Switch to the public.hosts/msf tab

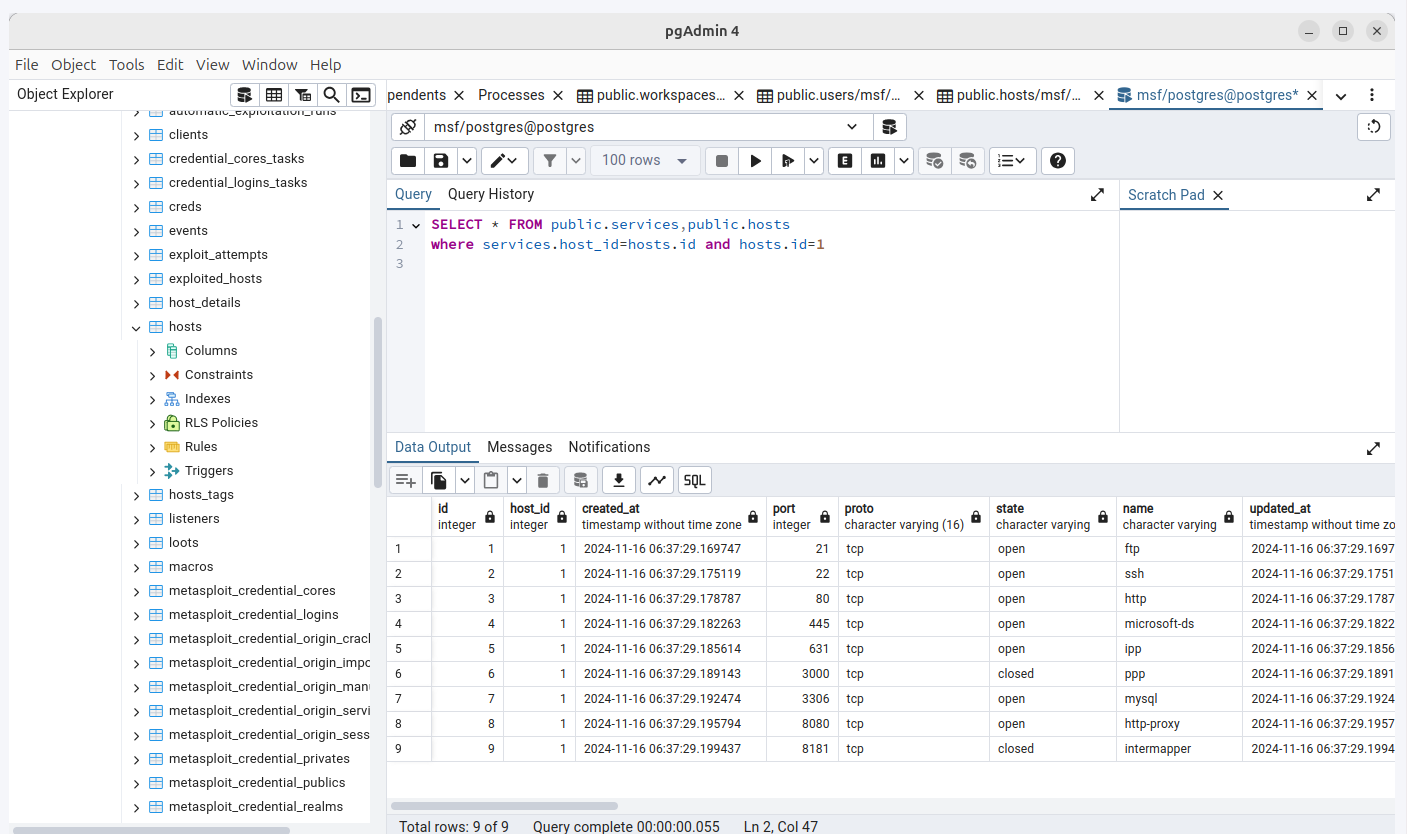(x=1011, y=96)
